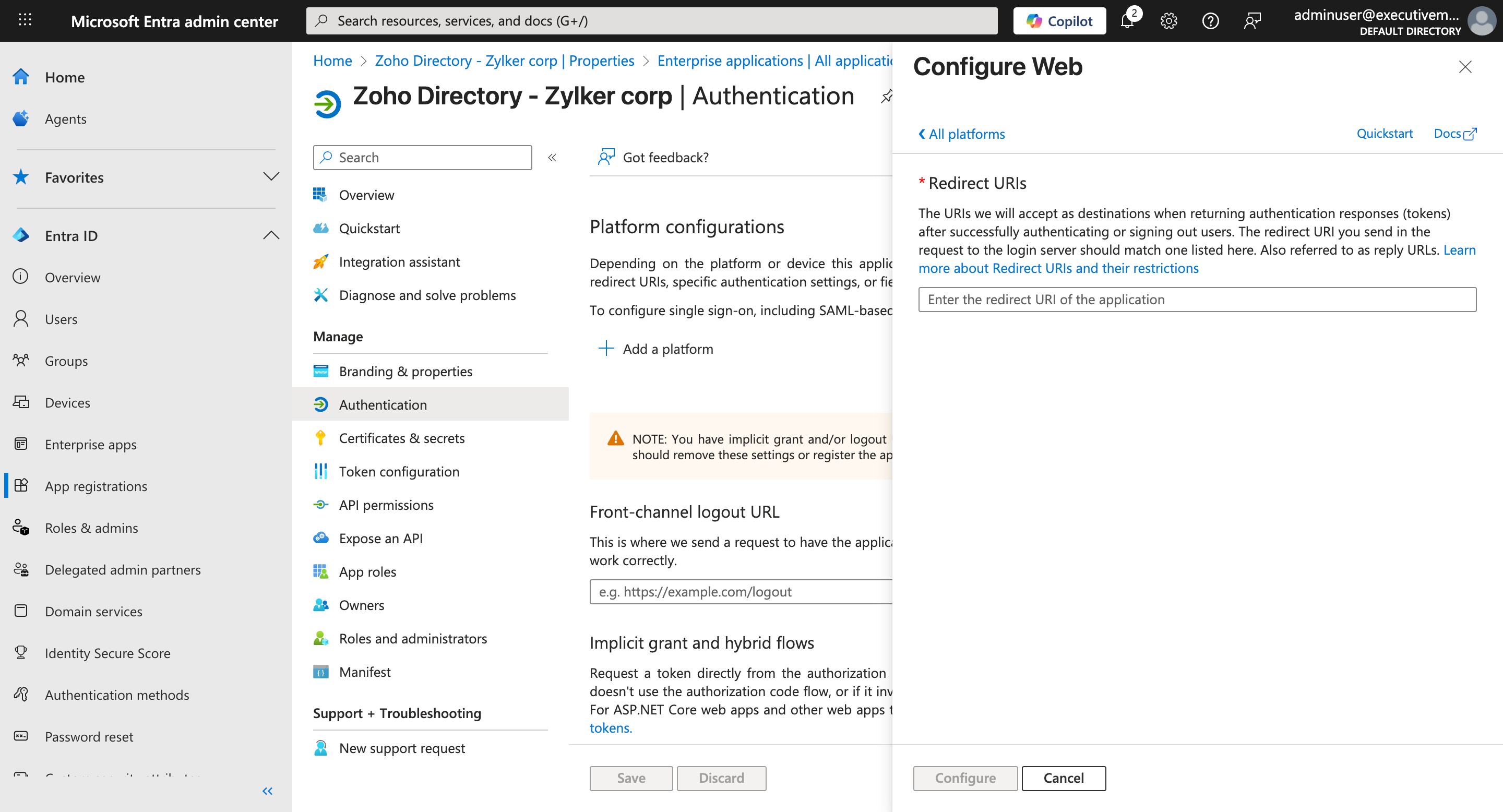
Task: Go back to All platforms
Action: click(961, 134)
